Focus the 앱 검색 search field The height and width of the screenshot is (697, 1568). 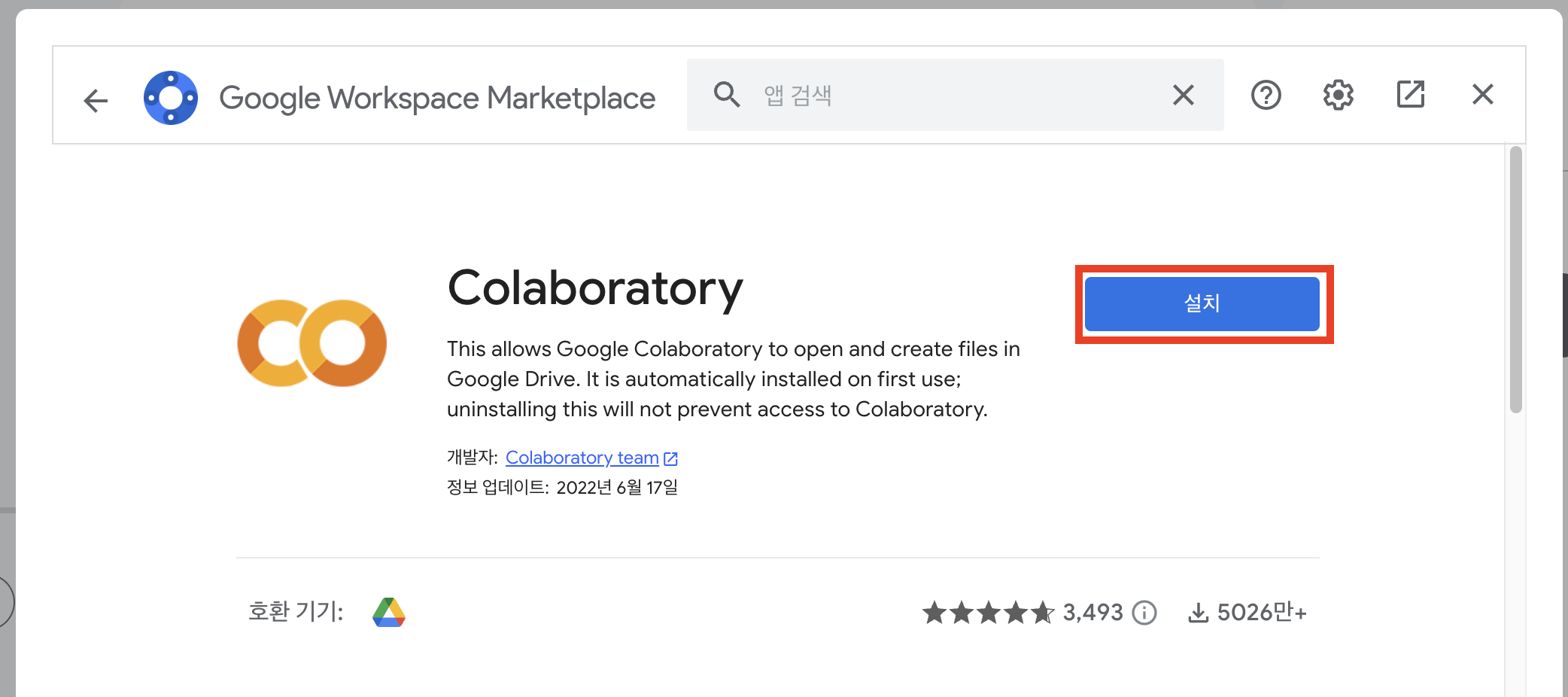pyautogui.click(x=956, y=95)
